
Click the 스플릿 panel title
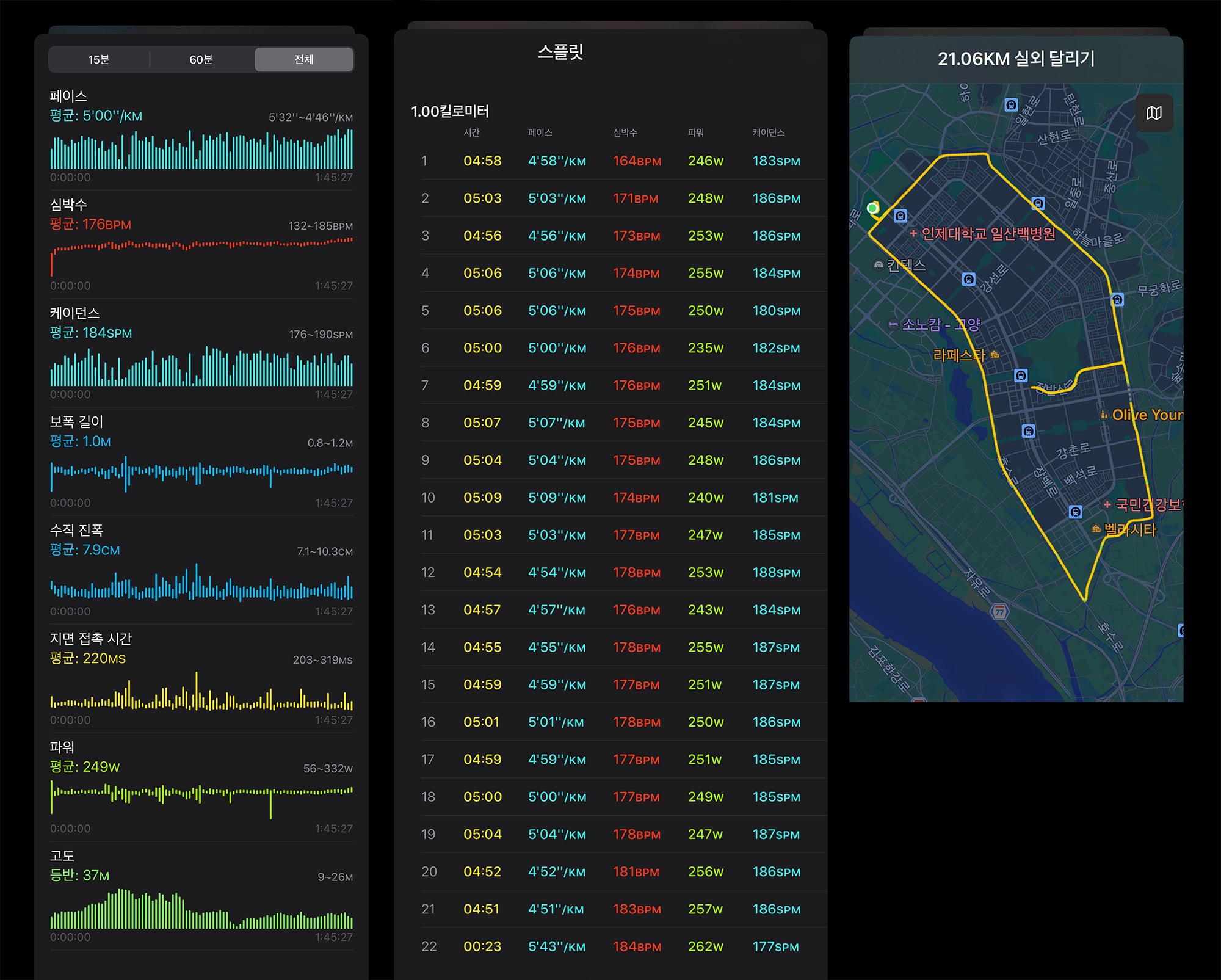(x=560, y=51)
